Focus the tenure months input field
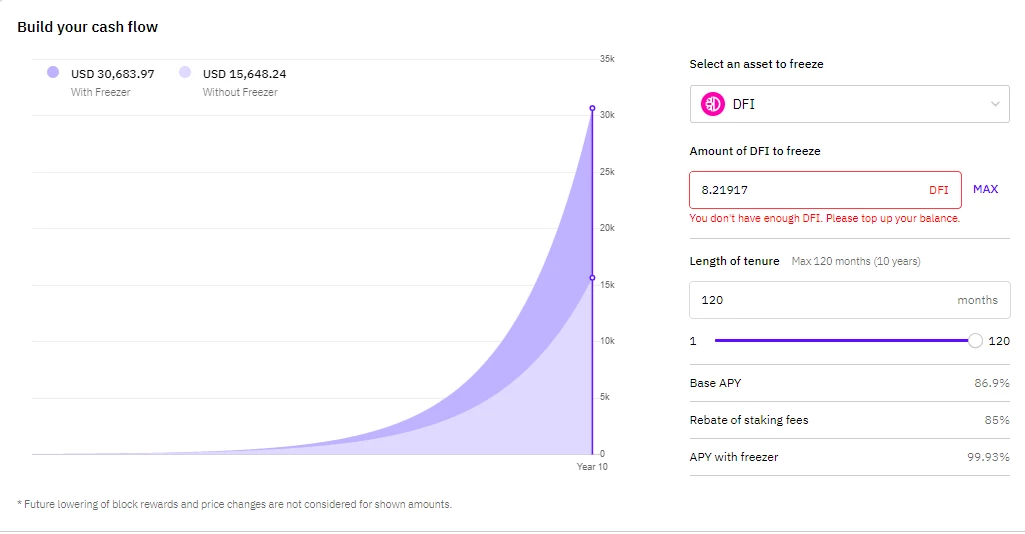 click(849, 300)
